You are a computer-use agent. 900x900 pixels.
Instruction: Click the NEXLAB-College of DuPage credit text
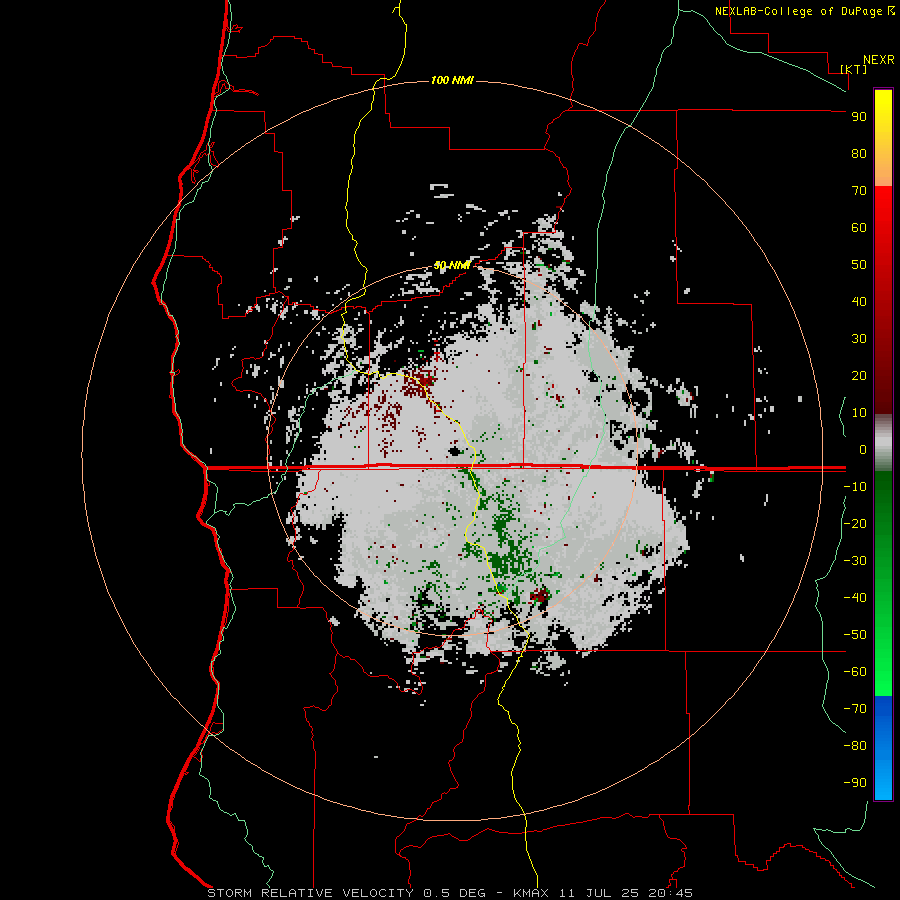[x=798, y=11]
